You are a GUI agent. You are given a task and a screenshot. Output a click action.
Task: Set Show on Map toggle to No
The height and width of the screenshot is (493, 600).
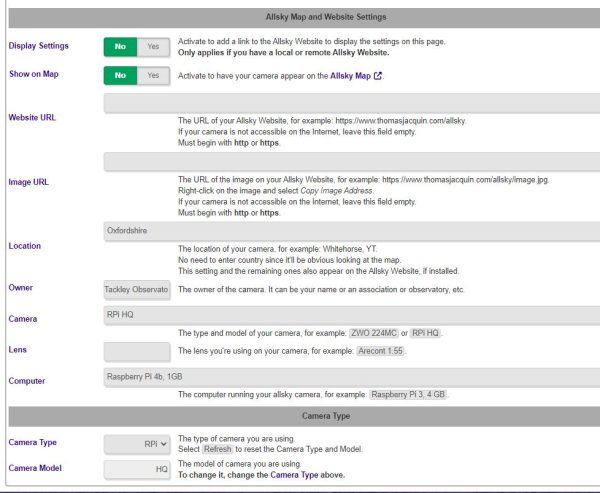[120, 75]
